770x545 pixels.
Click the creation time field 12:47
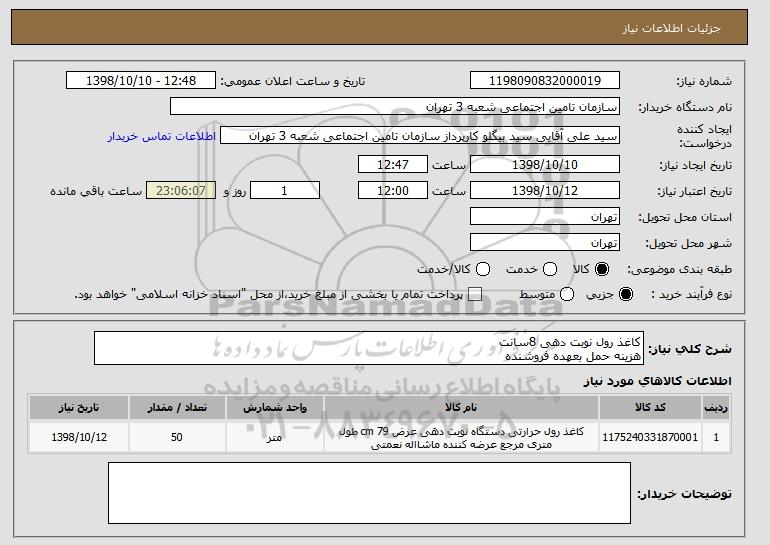[x=393, y=164]
